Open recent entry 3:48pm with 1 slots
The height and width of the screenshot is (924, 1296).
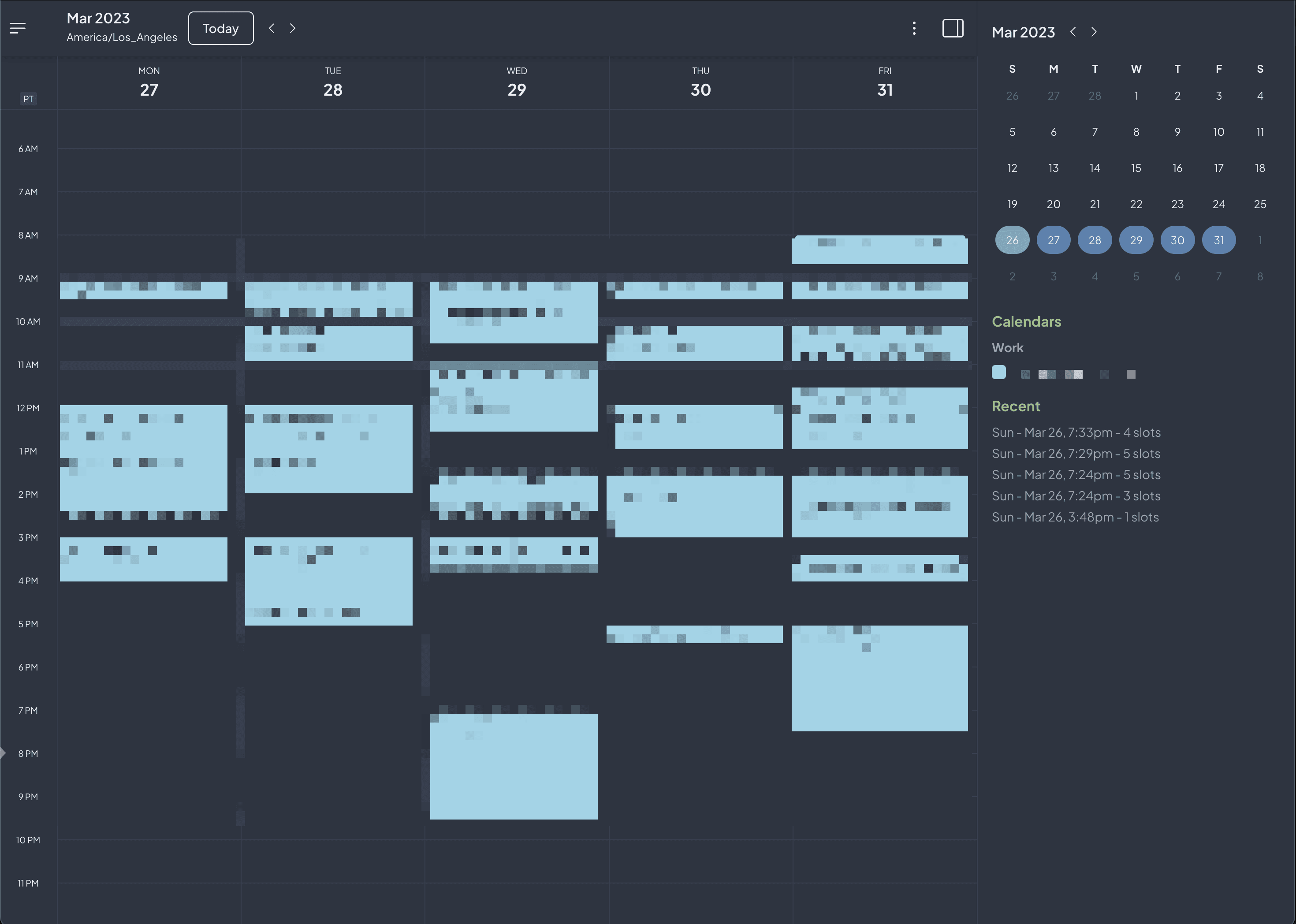tap(1075, 517)
